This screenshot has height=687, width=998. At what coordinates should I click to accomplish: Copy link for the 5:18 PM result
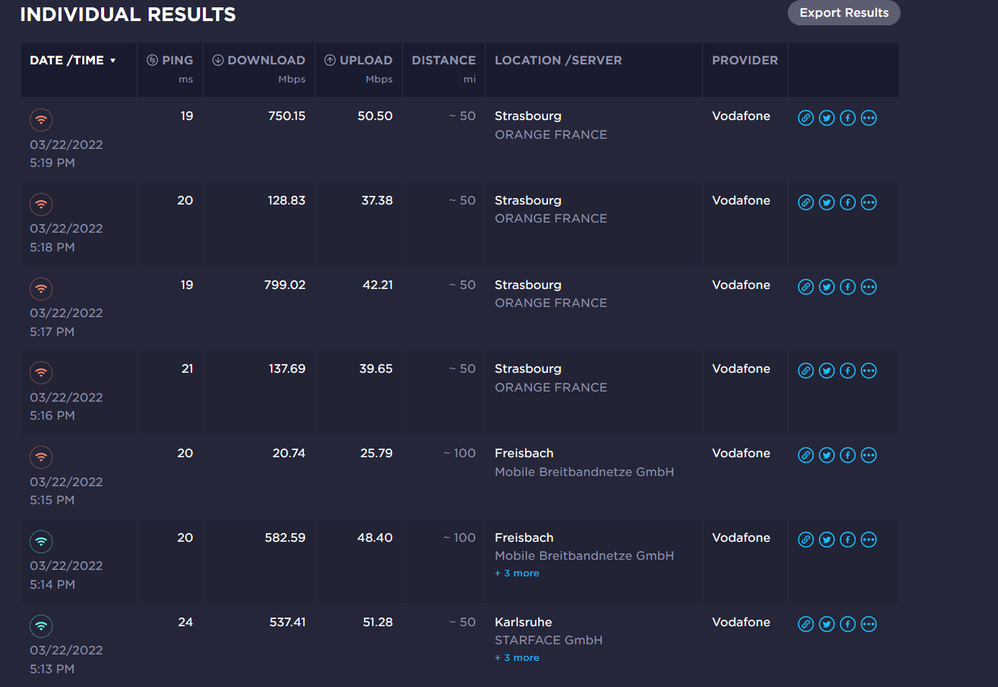pyautogui.click(x=806, y=202)
